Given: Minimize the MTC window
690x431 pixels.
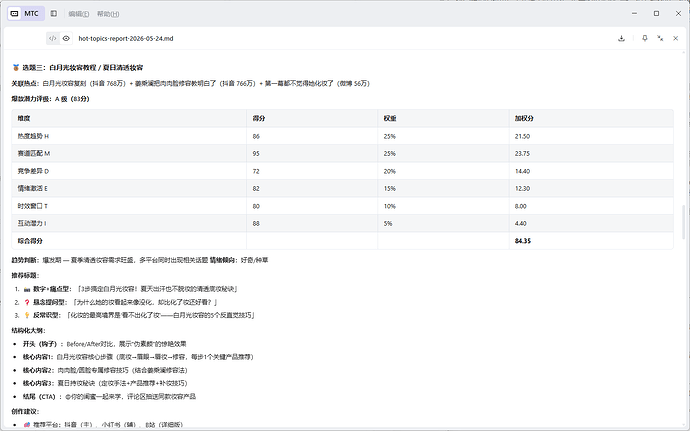Looking at the screenshot, I should pos(634,14).
